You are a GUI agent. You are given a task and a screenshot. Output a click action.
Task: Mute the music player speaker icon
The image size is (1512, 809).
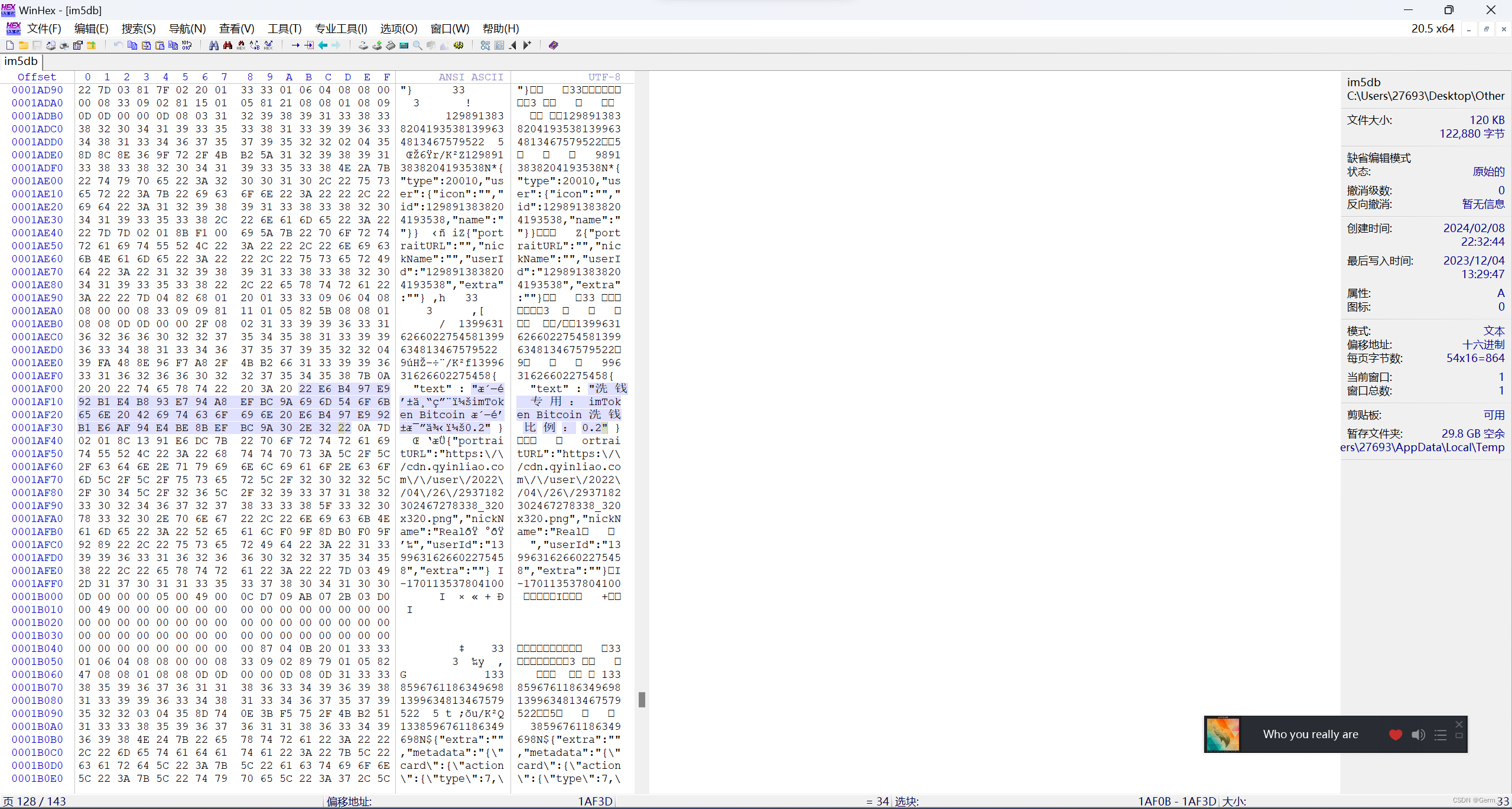tap(1418, 735)
